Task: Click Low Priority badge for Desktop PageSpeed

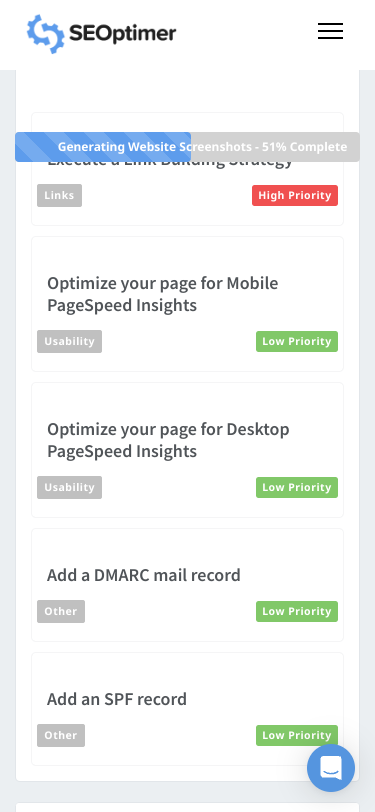Action: (x=297, y=487)
